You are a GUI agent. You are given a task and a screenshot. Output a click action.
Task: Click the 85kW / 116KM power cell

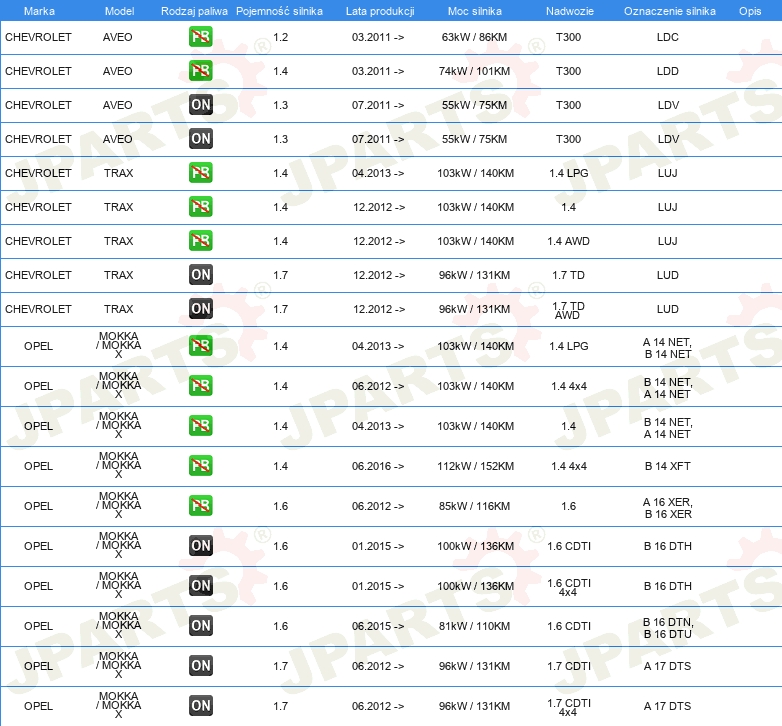pyautogui.click(x=474, y=506)
